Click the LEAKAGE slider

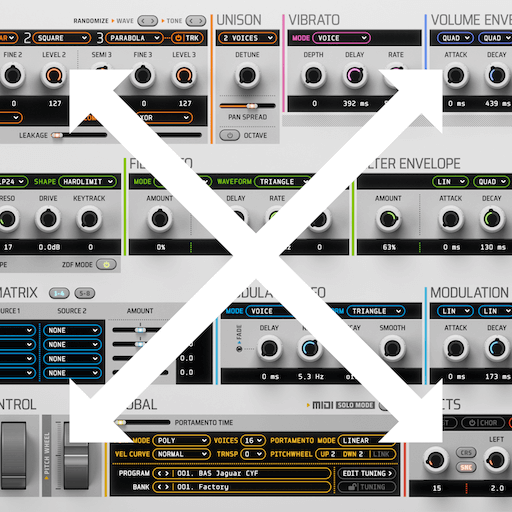click(79, 135)
